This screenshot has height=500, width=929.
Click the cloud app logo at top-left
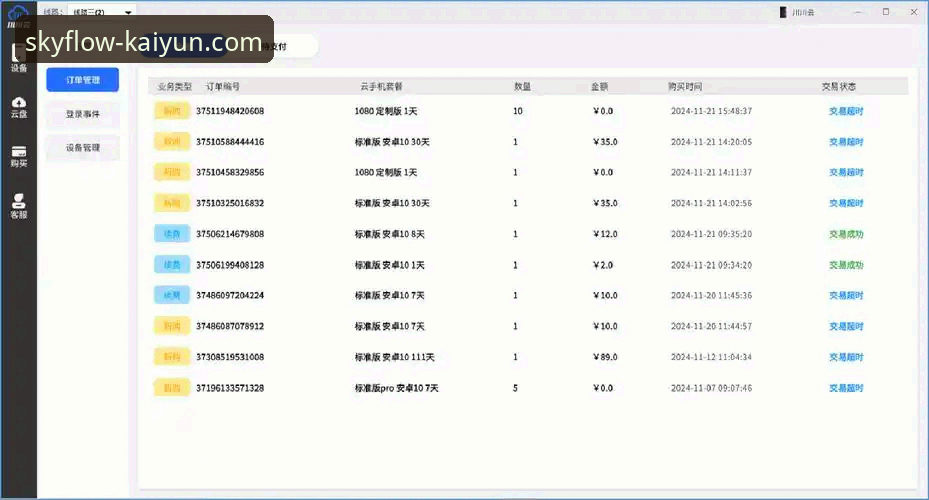pyautogui.click(x=19, y=12)
